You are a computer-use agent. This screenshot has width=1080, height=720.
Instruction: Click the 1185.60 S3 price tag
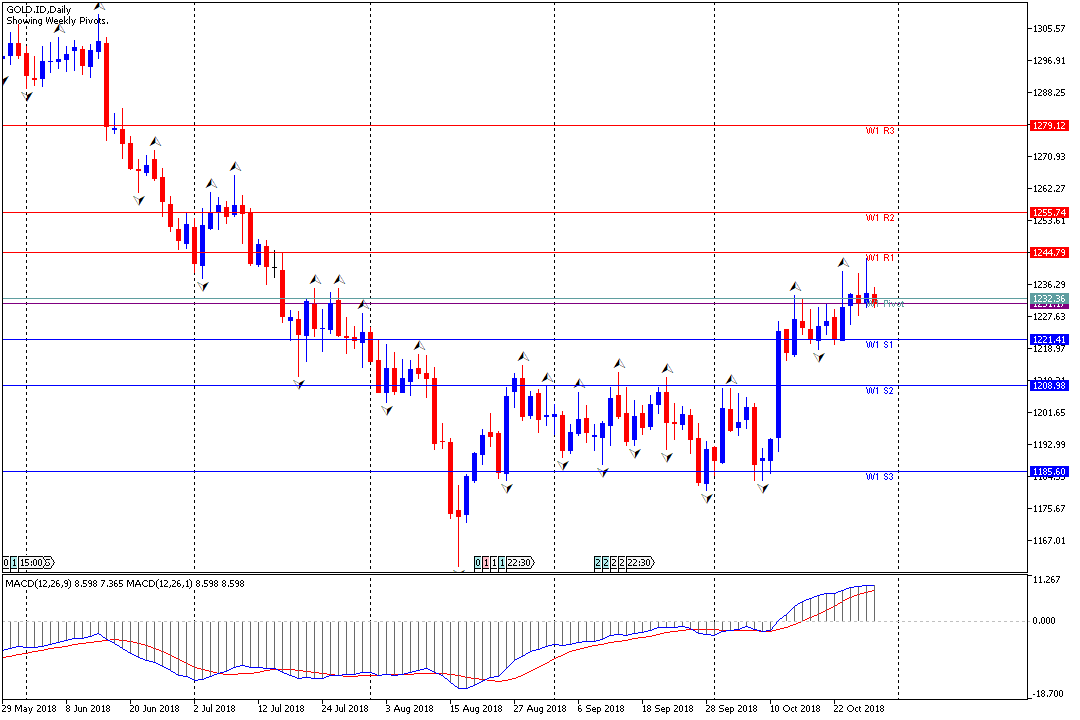click(1049, 472)
